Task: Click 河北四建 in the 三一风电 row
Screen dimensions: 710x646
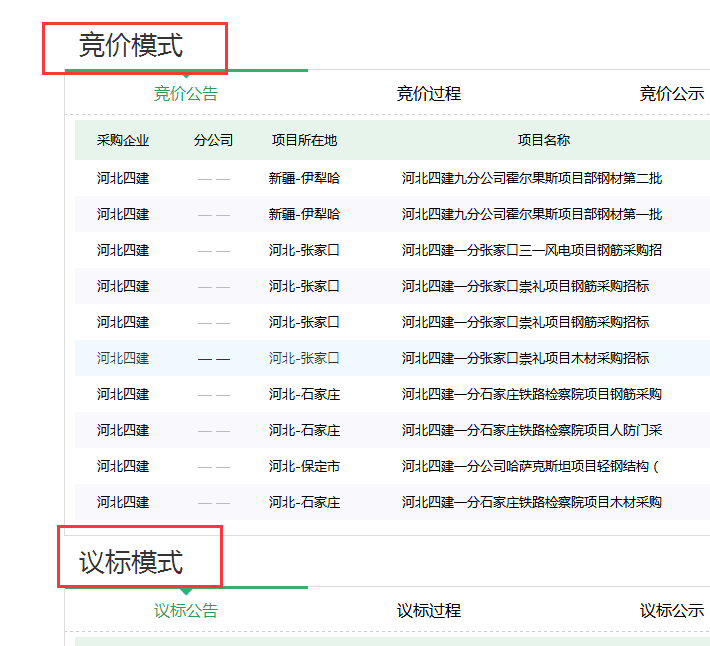Action: point(123,250)
